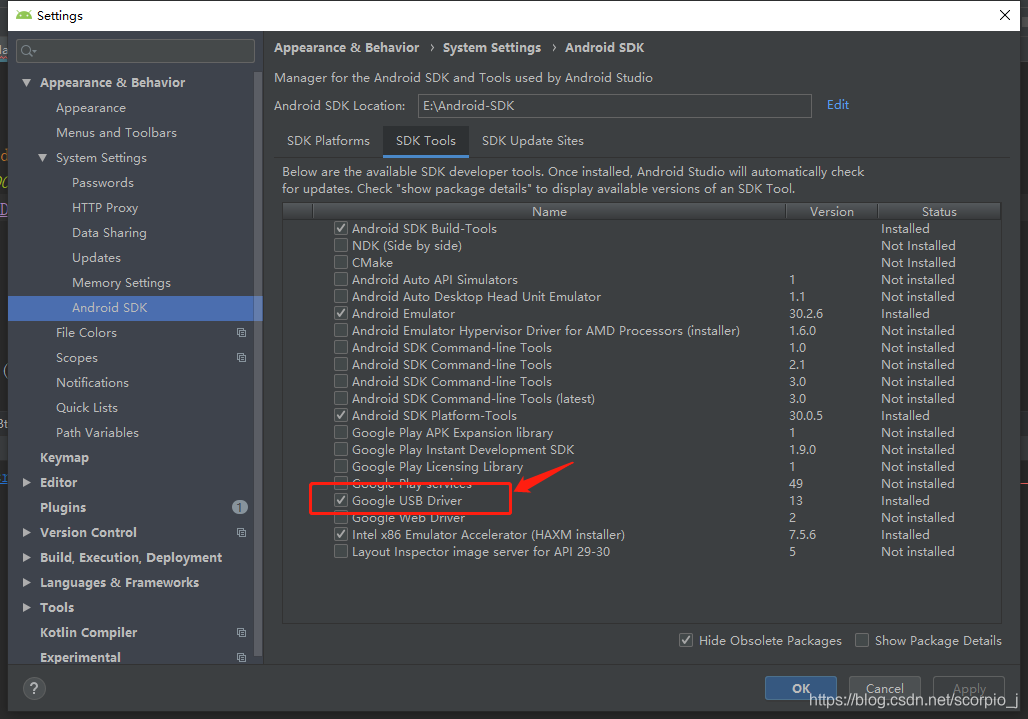
Task: Enable Show Package Details checkbox
Action: pos(862,640)
